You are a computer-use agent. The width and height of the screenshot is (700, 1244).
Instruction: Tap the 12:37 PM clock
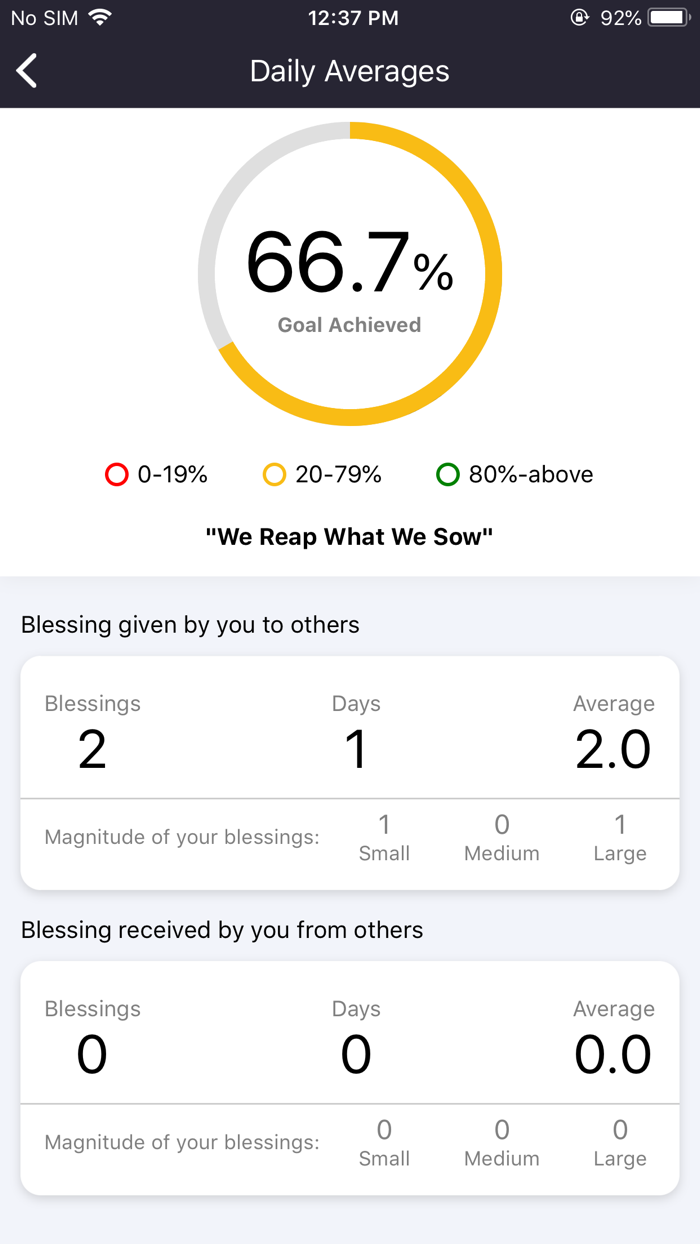click(x=353, y=18)
